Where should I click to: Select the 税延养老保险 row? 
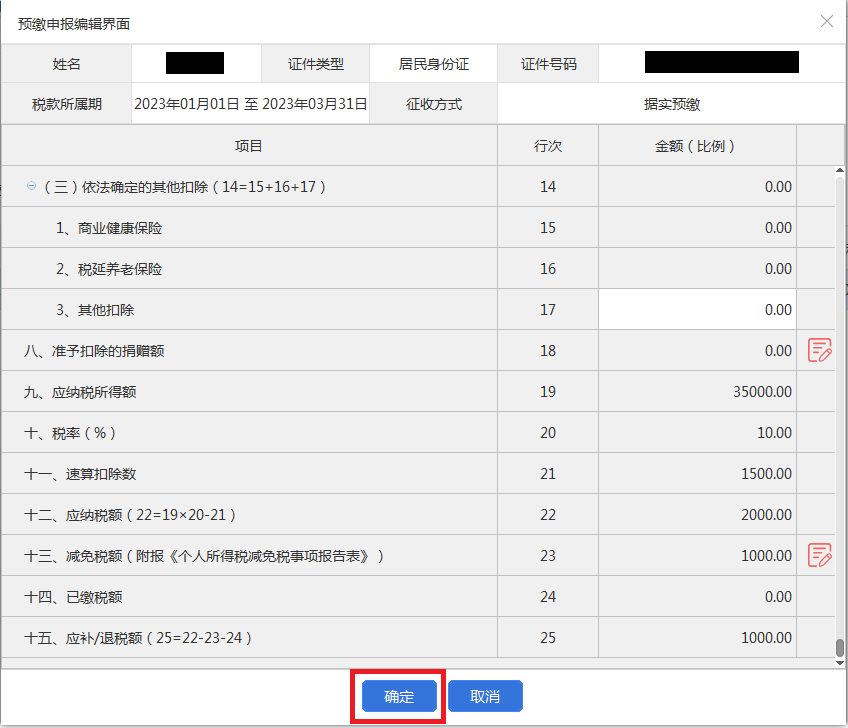(x=418, y=269)
